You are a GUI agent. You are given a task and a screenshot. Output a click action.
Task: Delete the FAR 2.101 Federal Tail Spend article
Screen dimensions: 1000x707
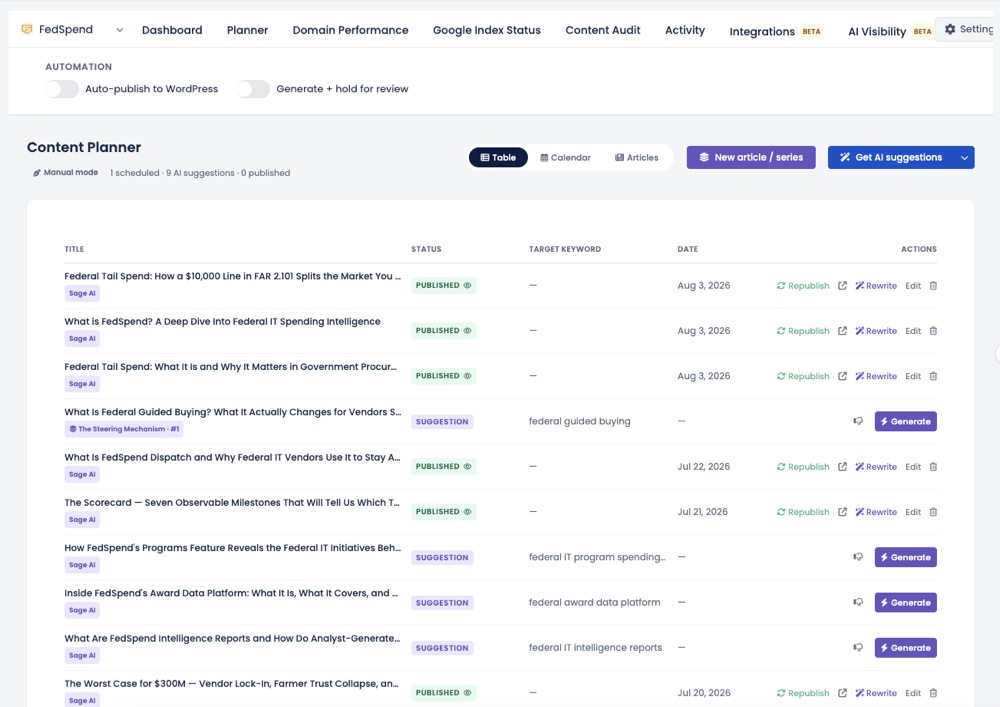[933, 286]
